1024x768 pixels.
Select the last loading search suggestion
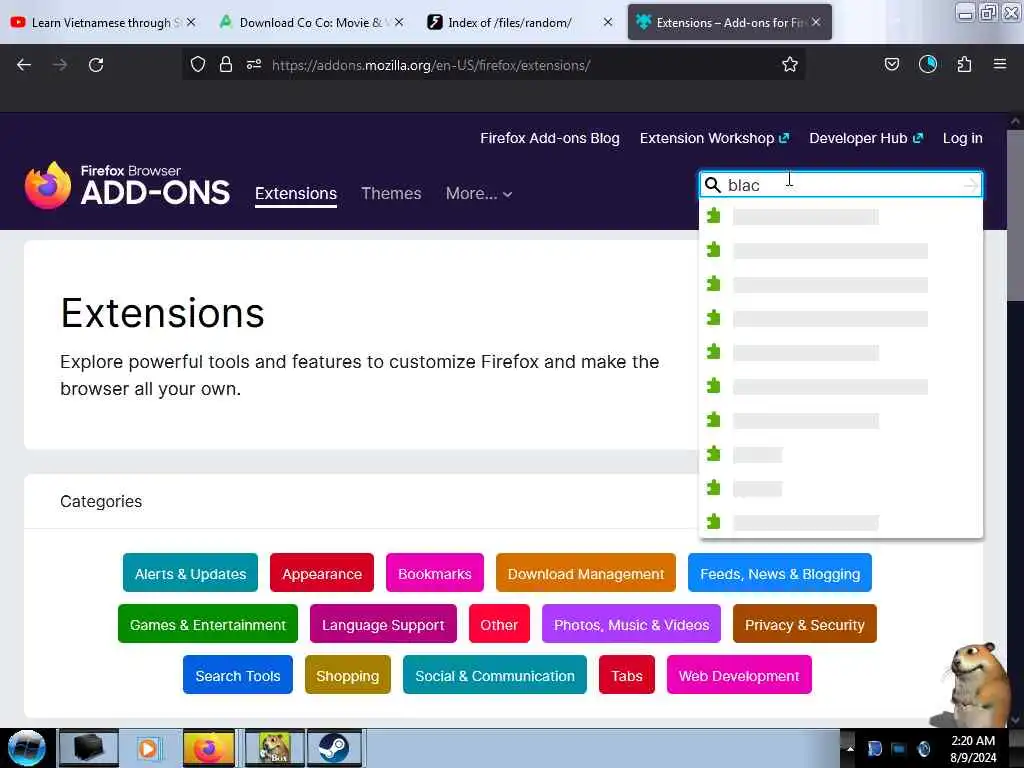point(841,522)
